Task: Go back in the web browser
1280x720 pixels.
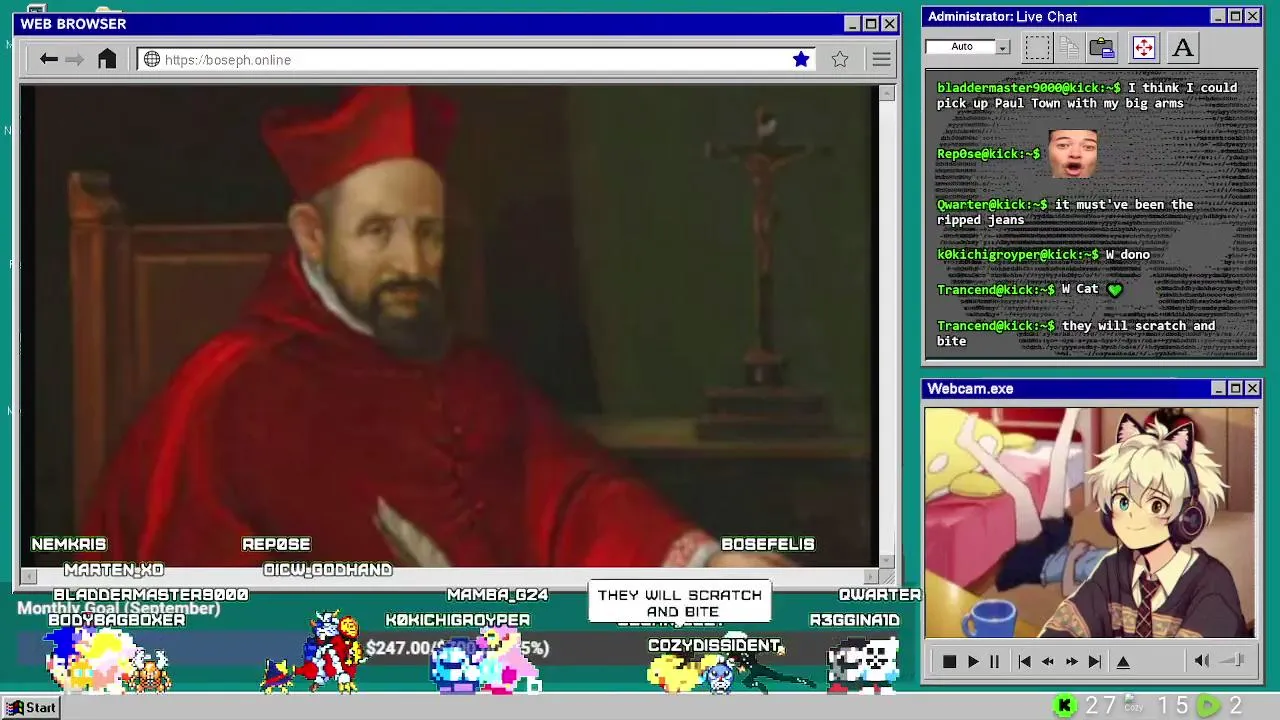Action: pyautogui.click(x=48, y=60)
